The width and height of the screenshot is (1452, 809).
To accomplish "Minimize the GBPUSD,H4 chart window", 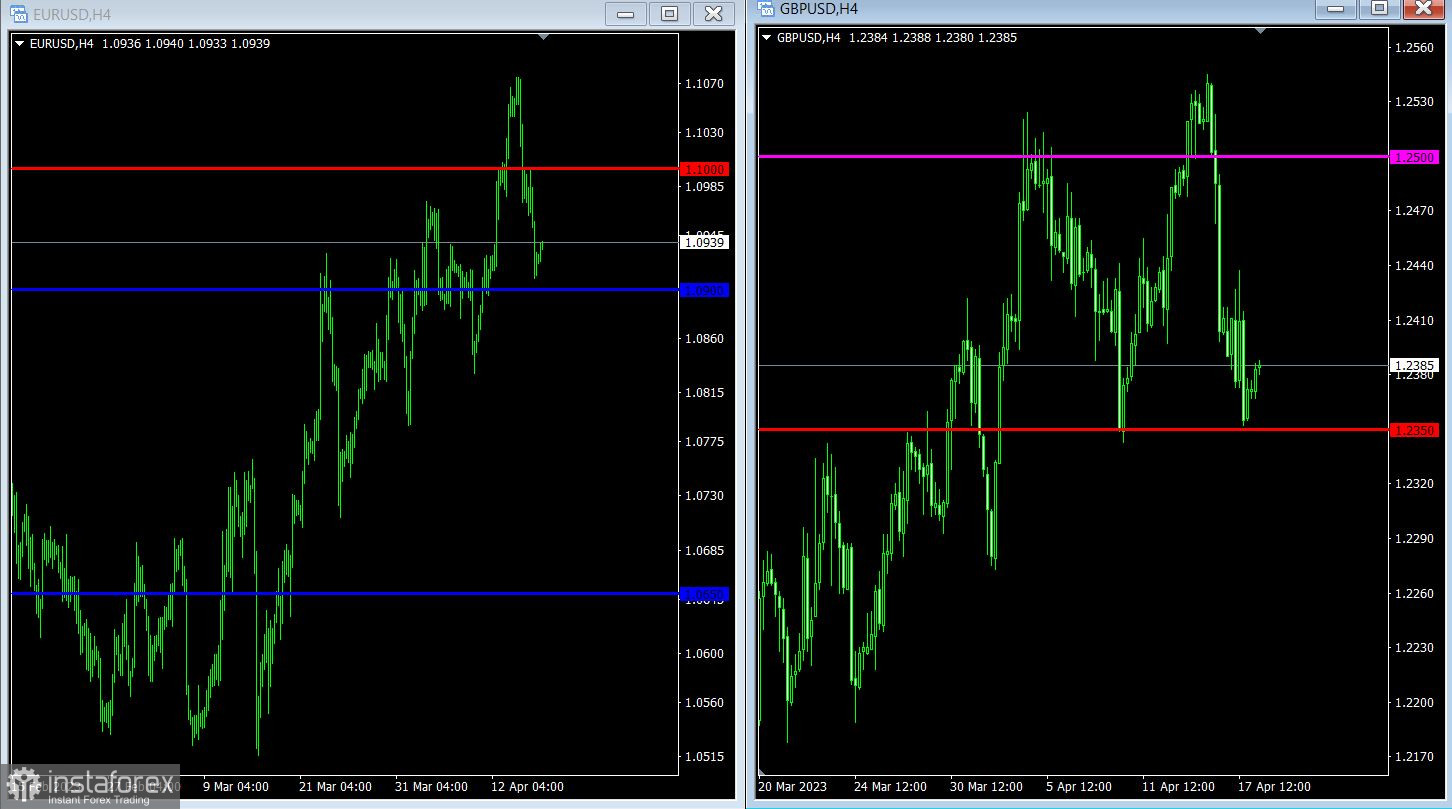I will pyautogui.click(x=1335, y=8).
